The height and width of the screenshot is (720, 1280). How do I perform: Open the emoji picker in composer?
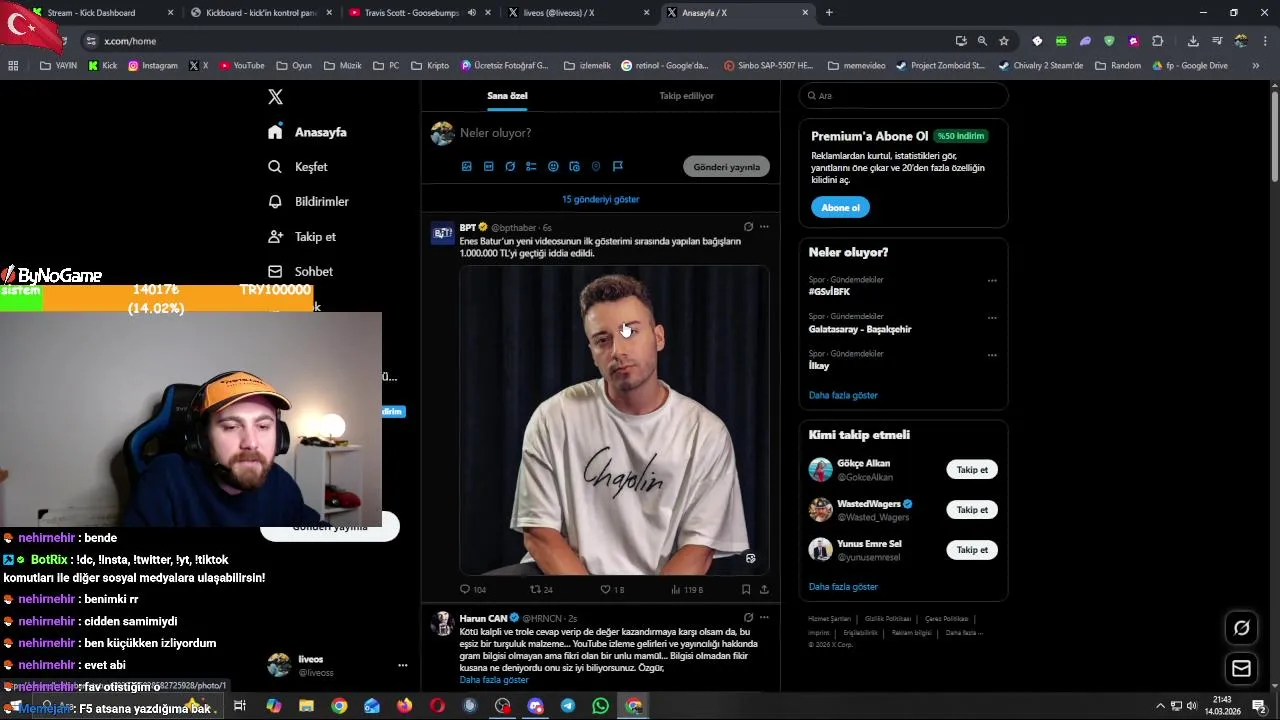pyautogui.click(x=553, y=167)
